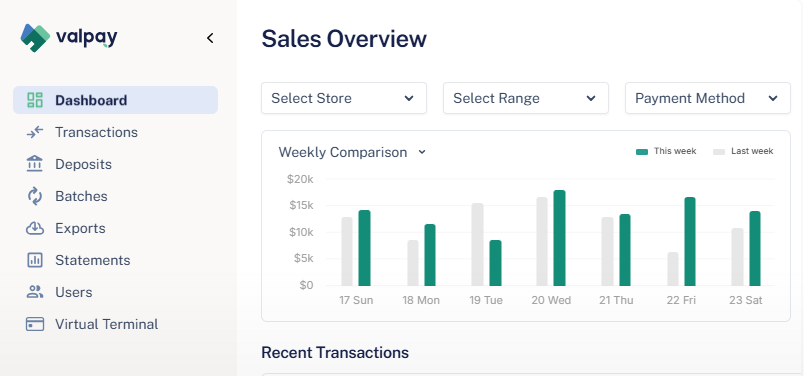
Task: Click the Sales Overview heading
Action: [344, 38]
